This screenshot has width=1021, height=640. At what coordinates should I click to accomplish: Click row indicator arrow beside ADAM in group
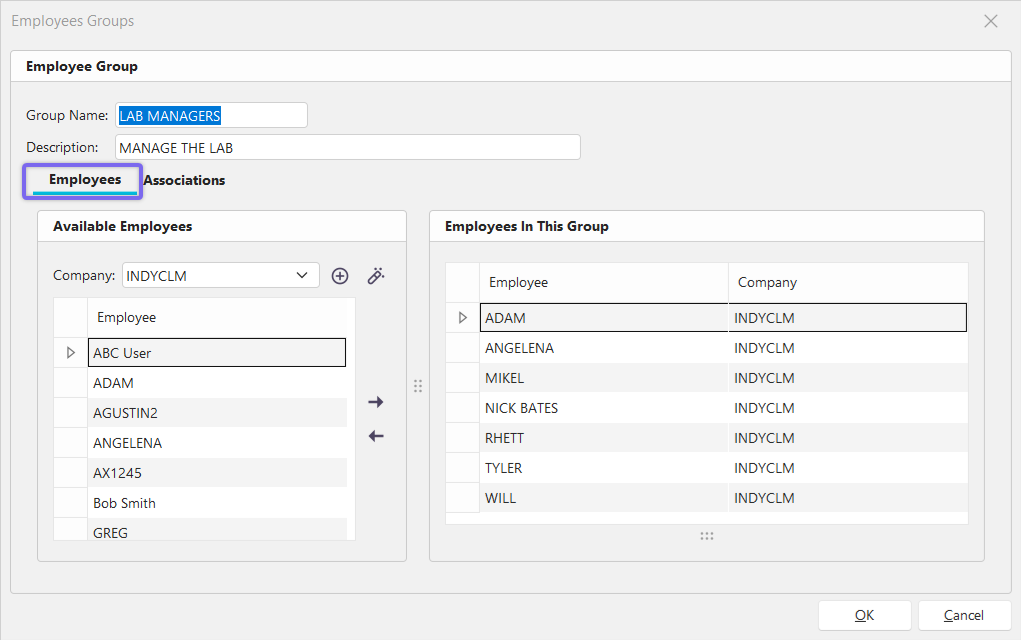click(x=462, y=318)
